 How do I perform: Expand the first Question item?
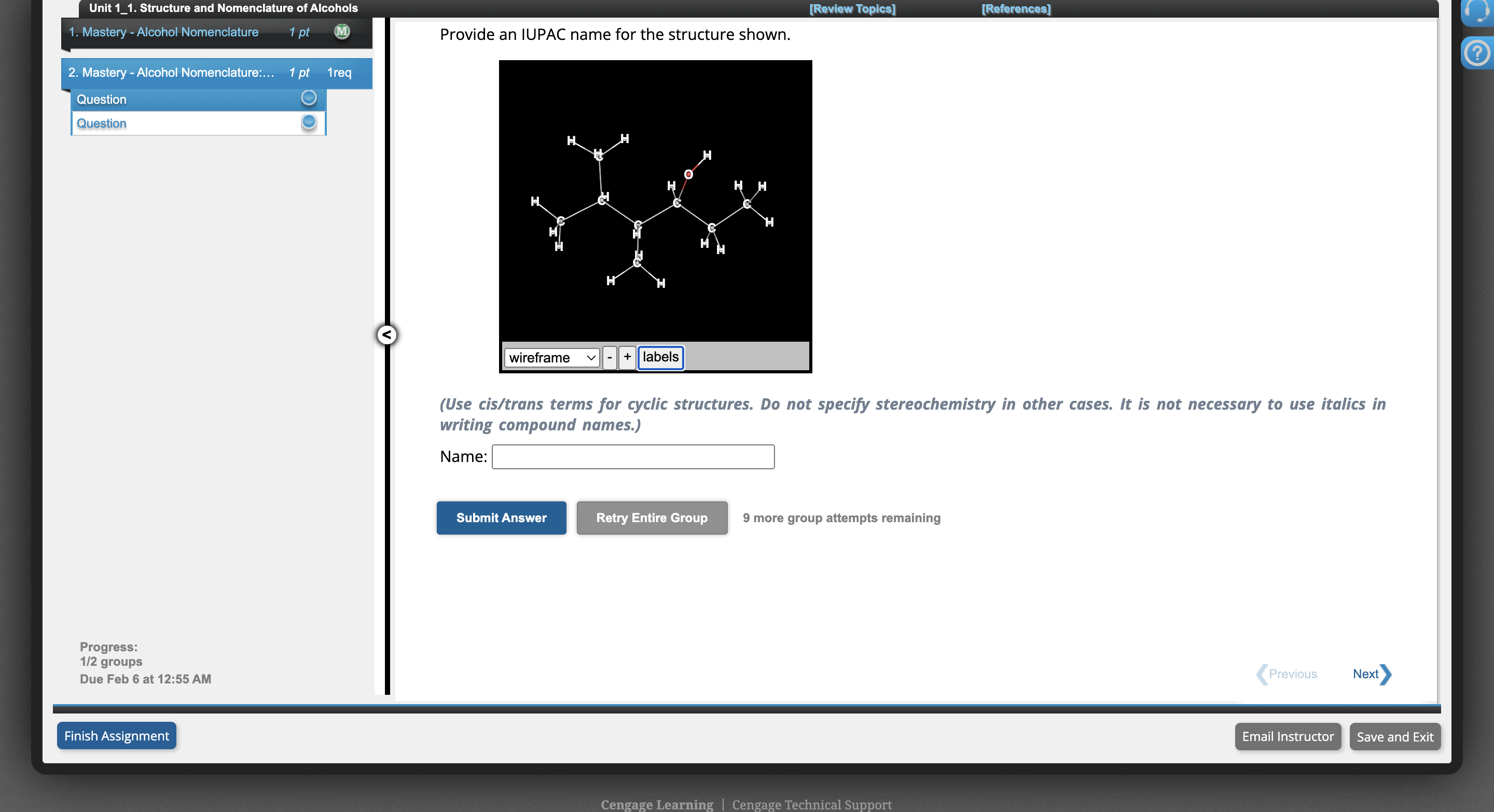click(x=196, y=98)
